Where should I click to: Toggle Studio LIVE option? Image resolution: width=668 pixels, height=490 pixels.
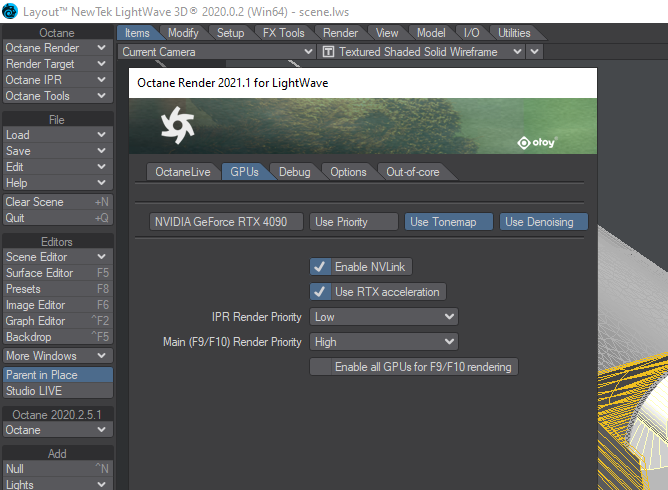58,391
